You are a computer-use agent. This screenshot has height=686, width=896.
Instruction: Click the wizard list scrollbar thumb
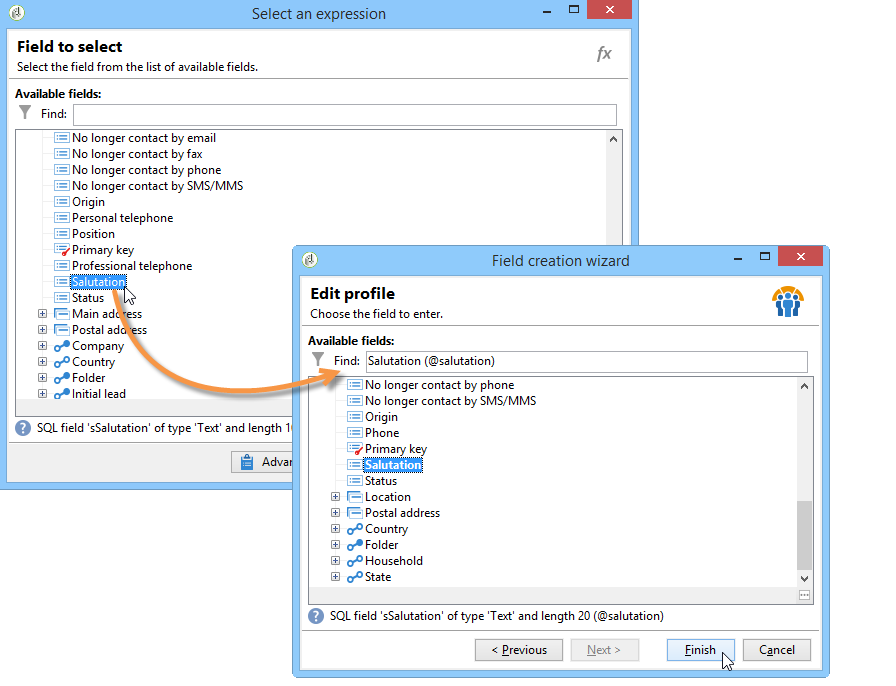pyautogui.click(x=805, y=535)
